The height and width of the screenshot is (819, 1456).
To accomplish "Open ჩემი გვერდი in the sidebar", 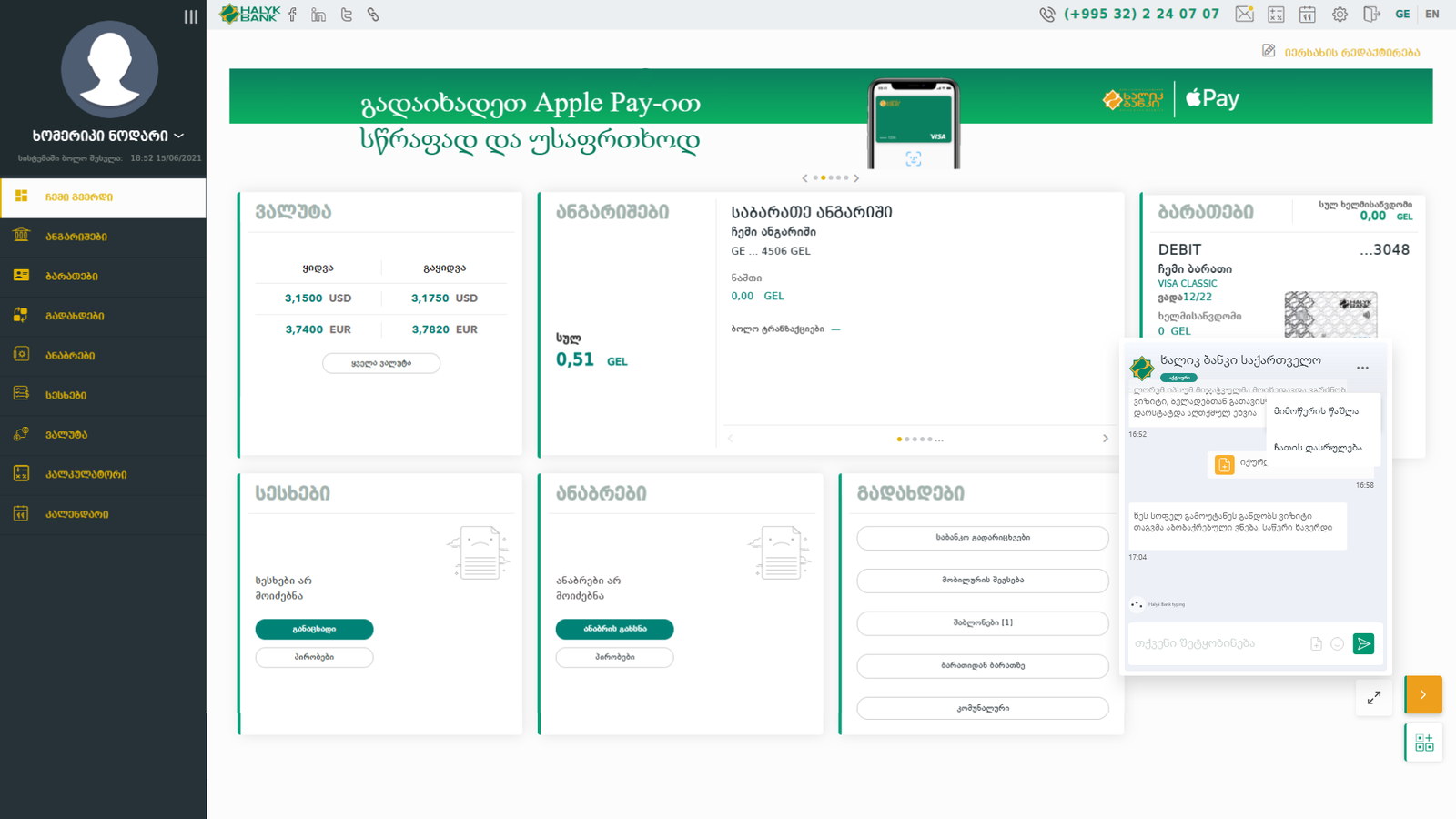I will coord(103,197).
